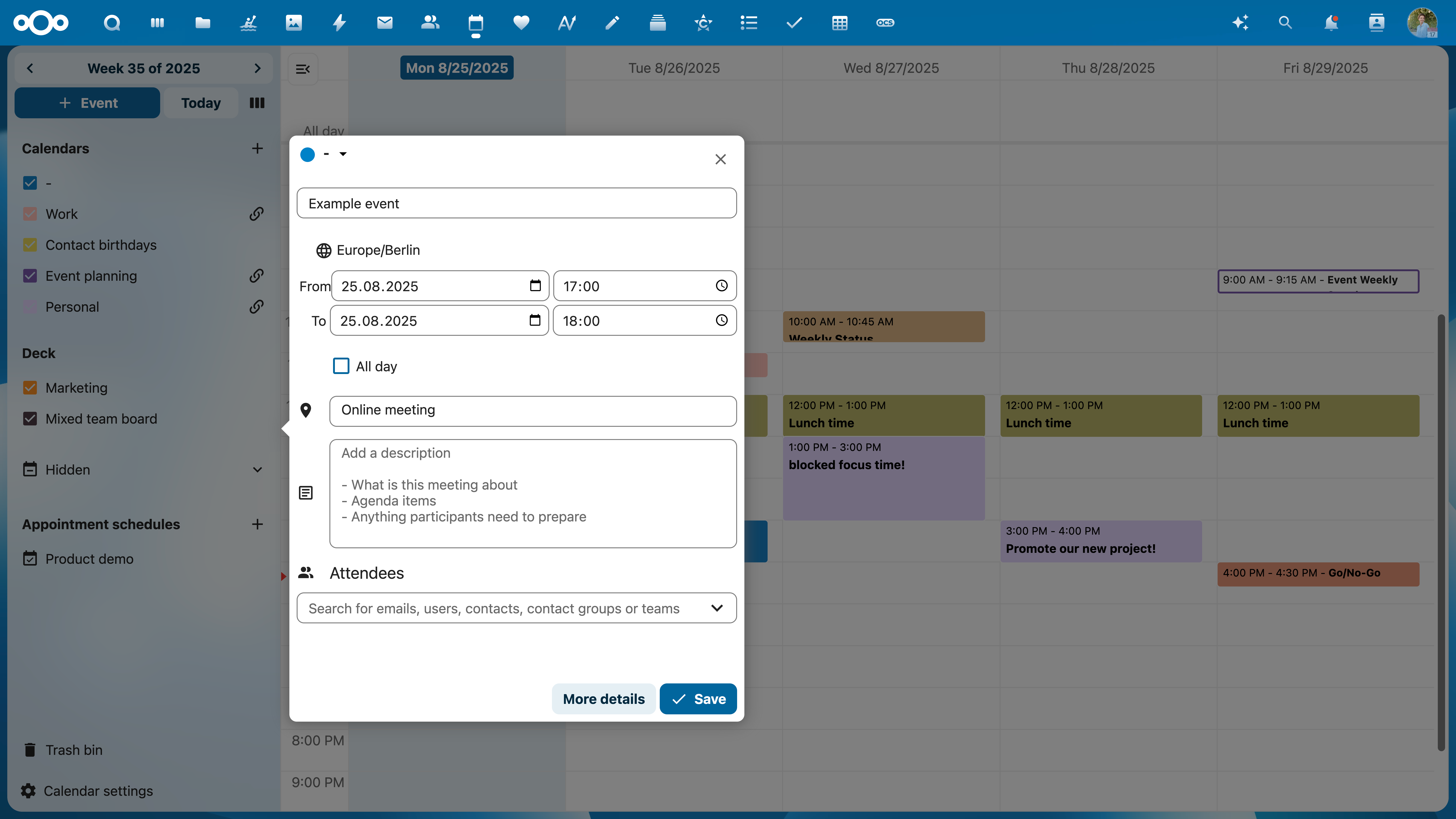Open the Notes pencil app icon
1456x819 pixels.
tap(612, 23)
